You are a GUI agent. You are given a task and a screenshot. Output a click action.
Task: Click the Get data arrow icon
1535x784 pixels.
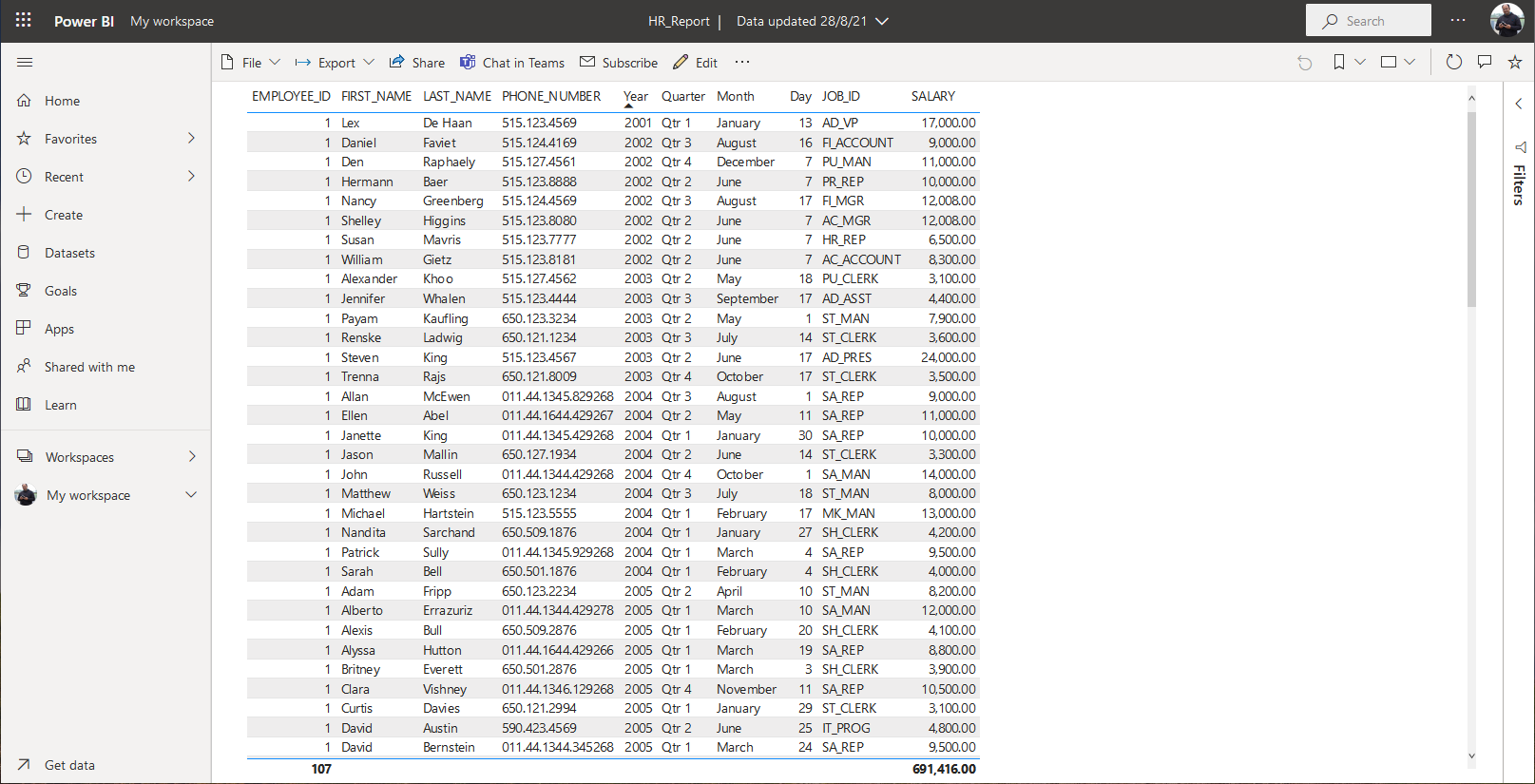(x=24, y=764)
